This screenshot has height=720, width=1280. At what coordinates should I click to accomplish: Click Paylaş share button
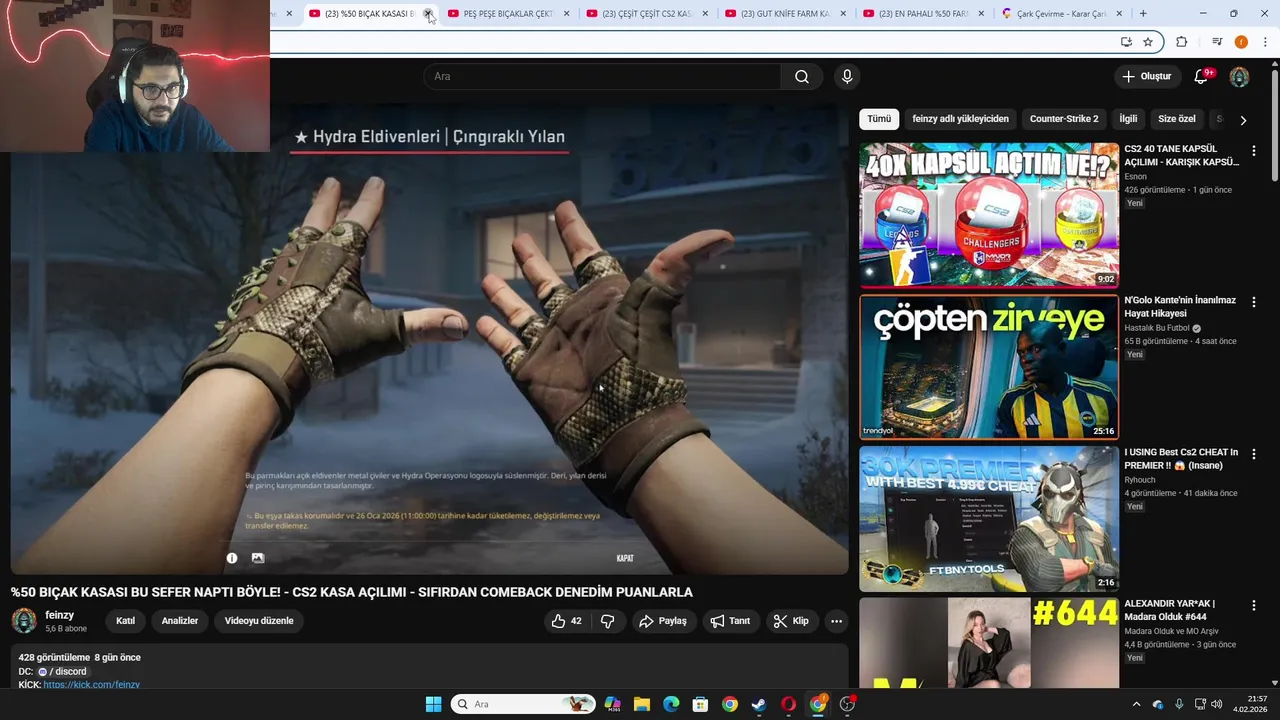(663, 621)
